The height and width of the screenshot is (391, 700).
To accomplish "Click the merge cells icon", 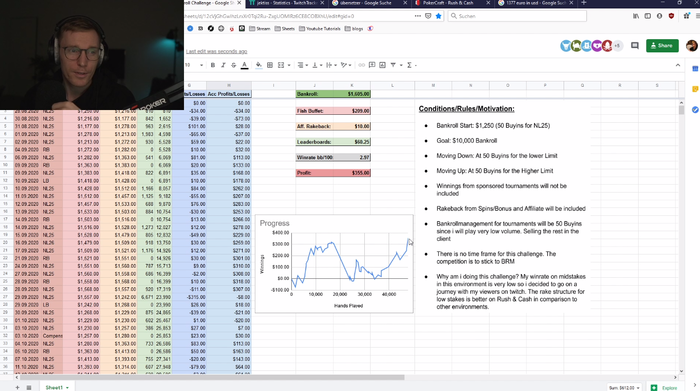I will (x=281, y=65).
